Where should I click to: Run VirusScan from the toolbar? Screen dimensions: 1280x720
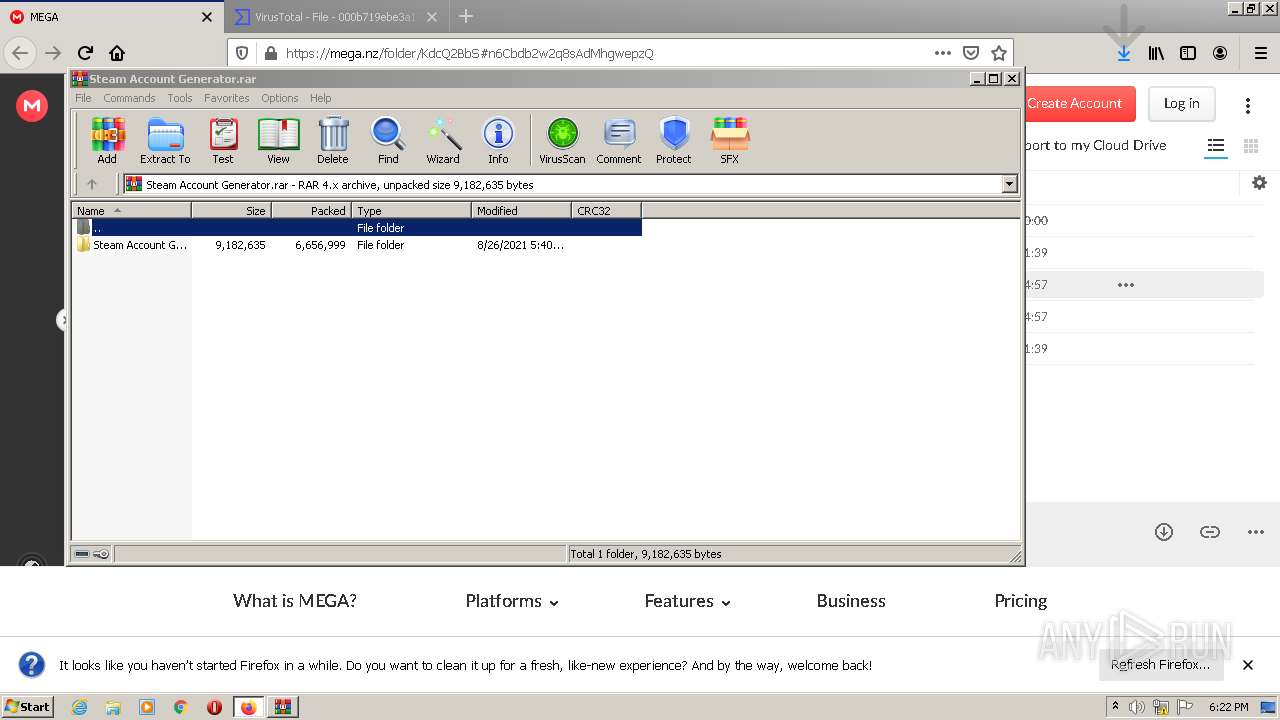(x=562, y=140)
